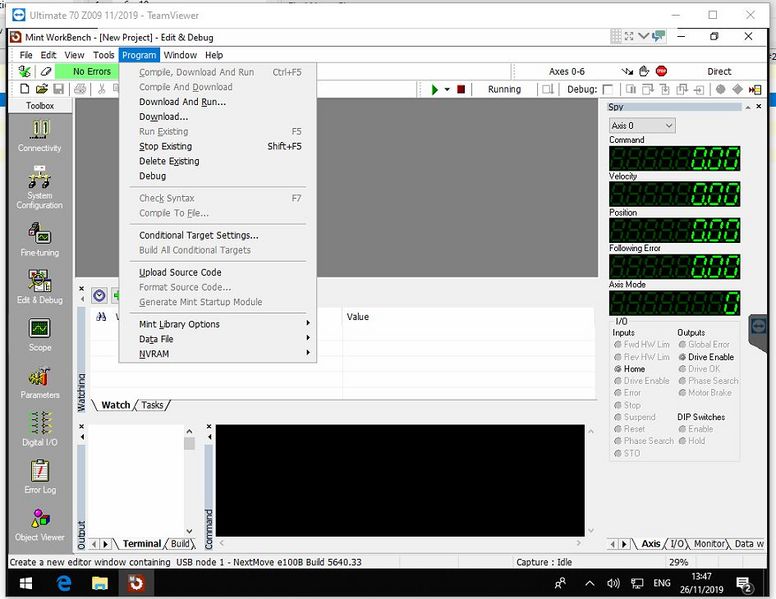
Task: Click the save disk icon
Action: point(58,89)
